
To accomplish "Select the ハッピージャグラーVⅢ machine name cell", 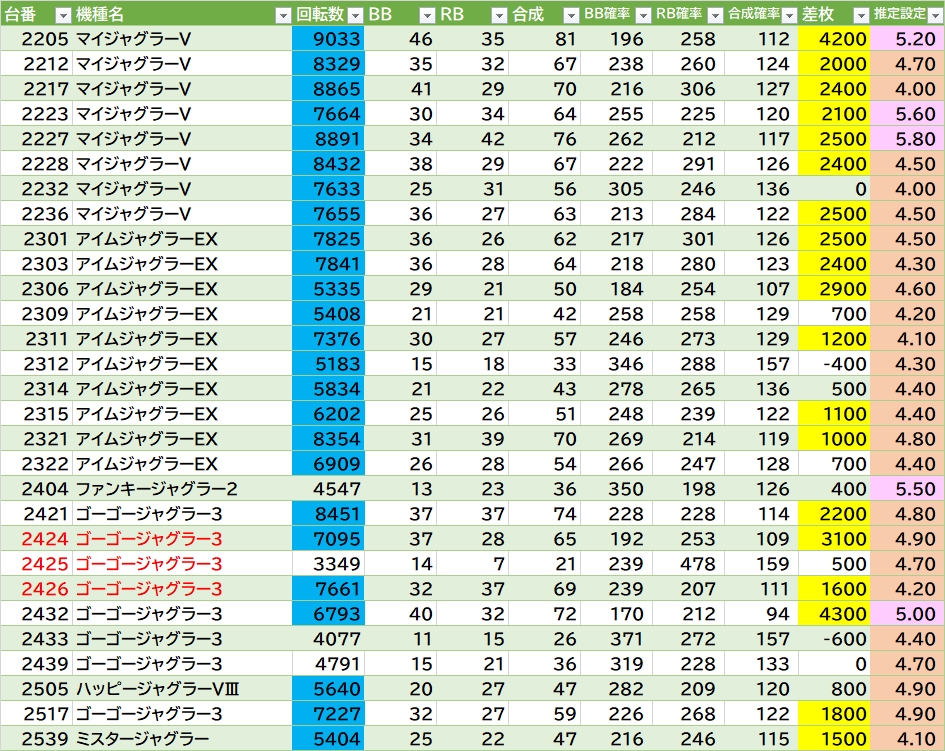I will click(x=182, y=689).
